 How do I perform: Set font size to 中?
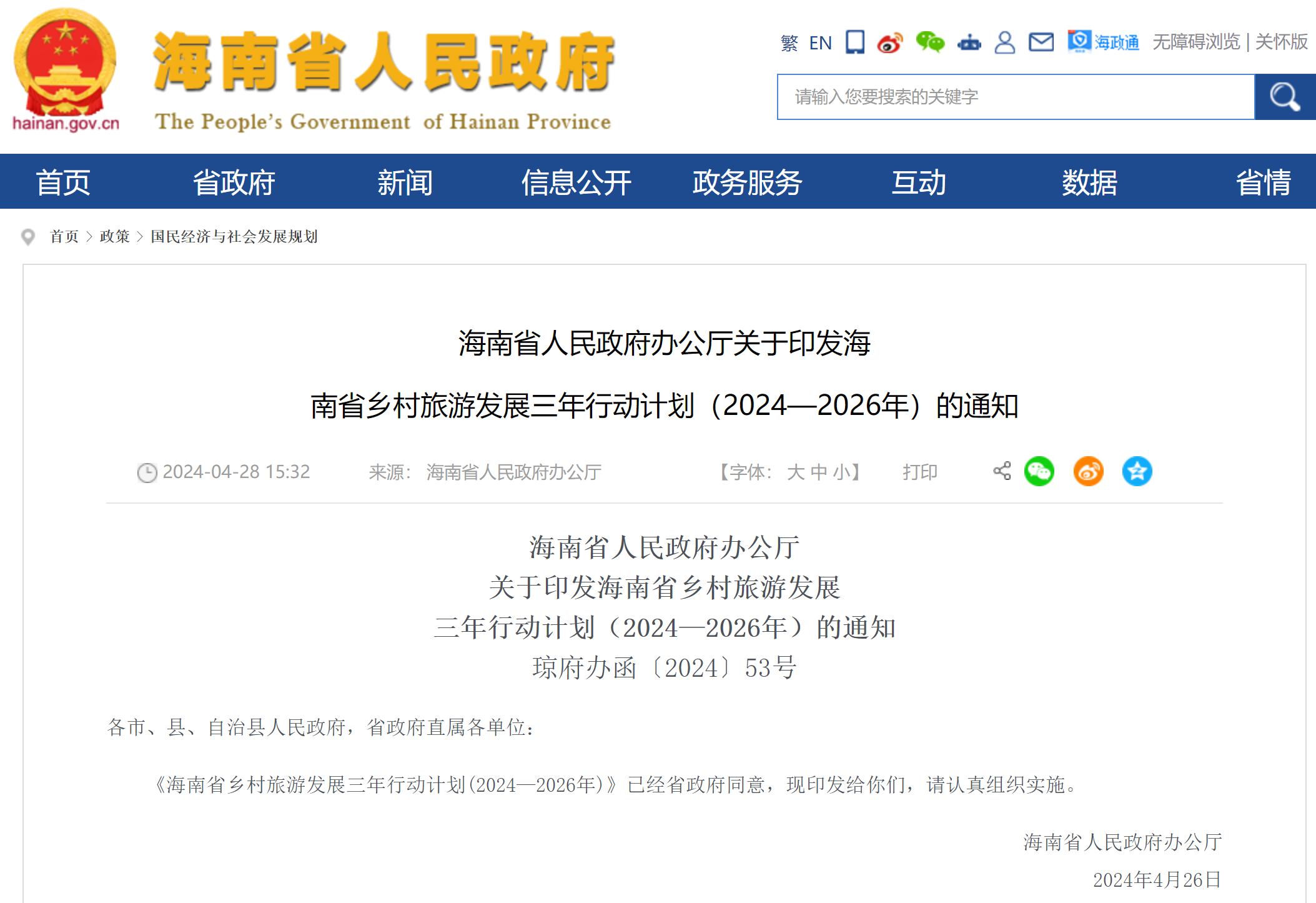(x=818, y=472)
